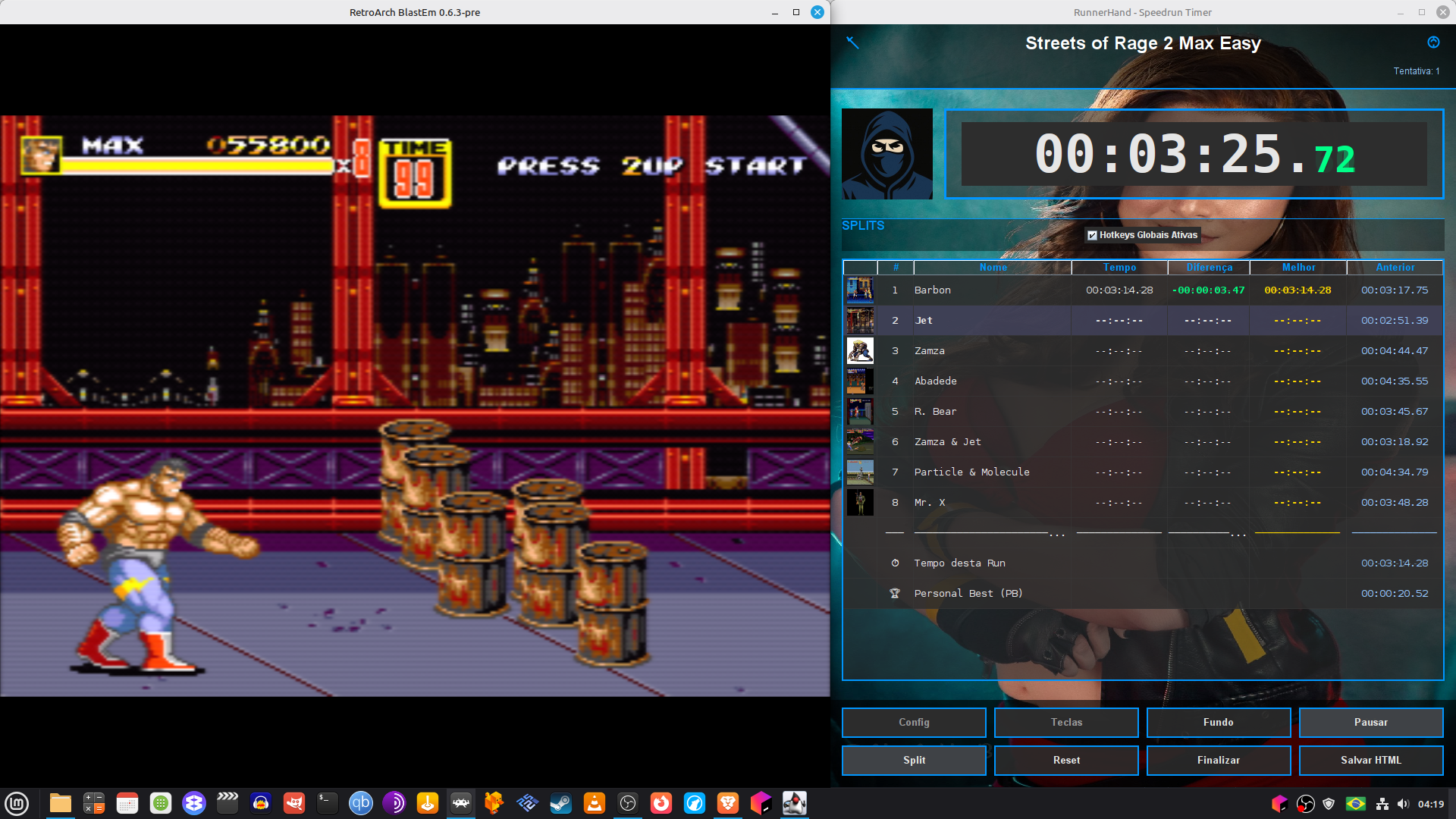The width and height of the screenshot is (1456, 819).
Task: Toggle the Hotkeys Globais Ativas checkbox
Action: coord(1092,235)
